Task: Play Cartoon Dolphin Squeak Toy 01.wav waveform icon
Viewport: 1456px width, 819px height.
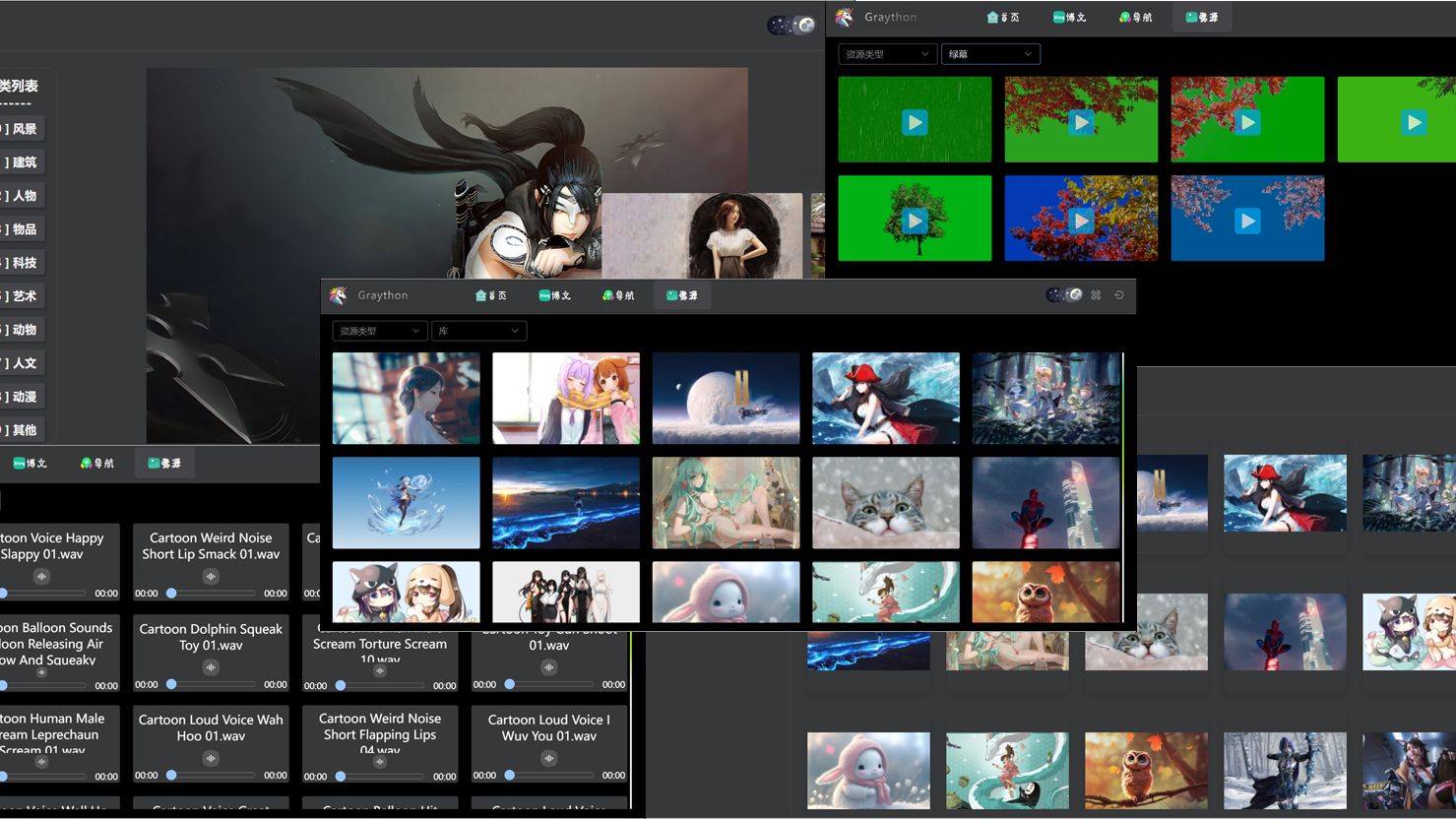Action: pyautogui.click(x=211, y=667)
